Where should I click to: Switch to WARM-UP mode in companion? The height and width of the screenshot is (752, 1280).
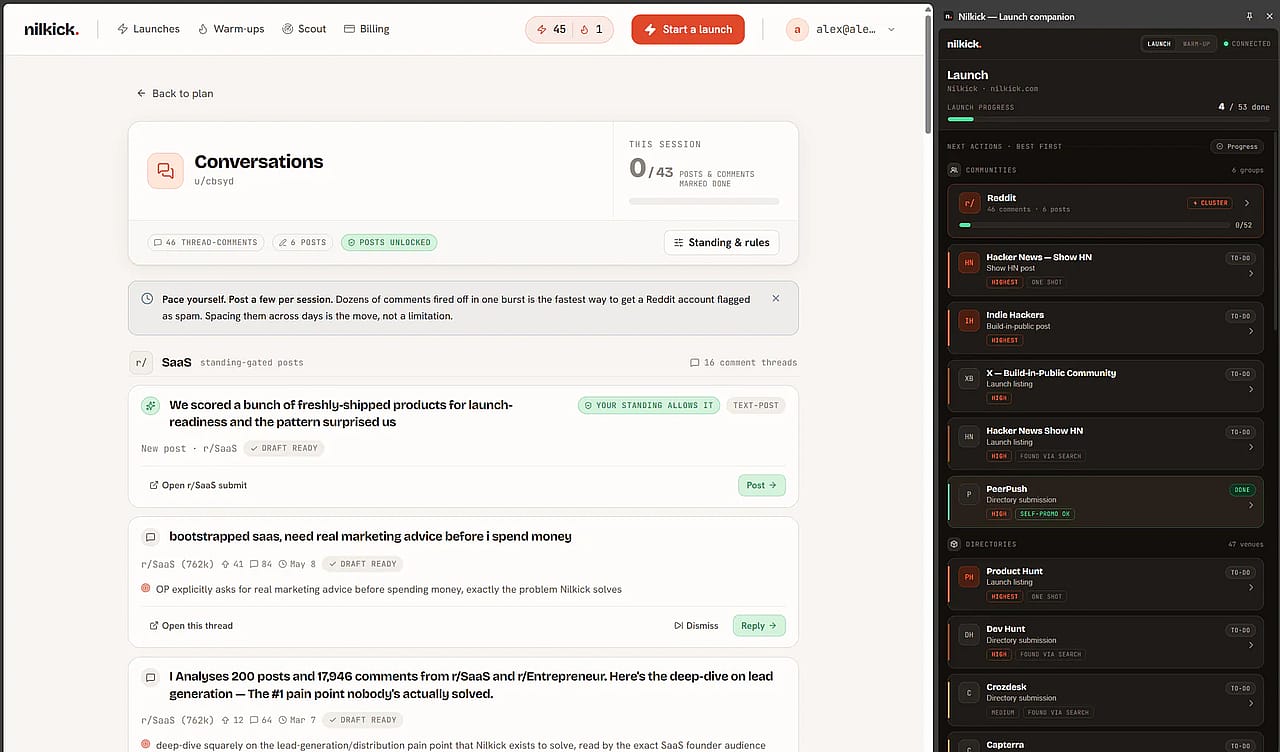pyautogui.click(x=1196, y=44)
